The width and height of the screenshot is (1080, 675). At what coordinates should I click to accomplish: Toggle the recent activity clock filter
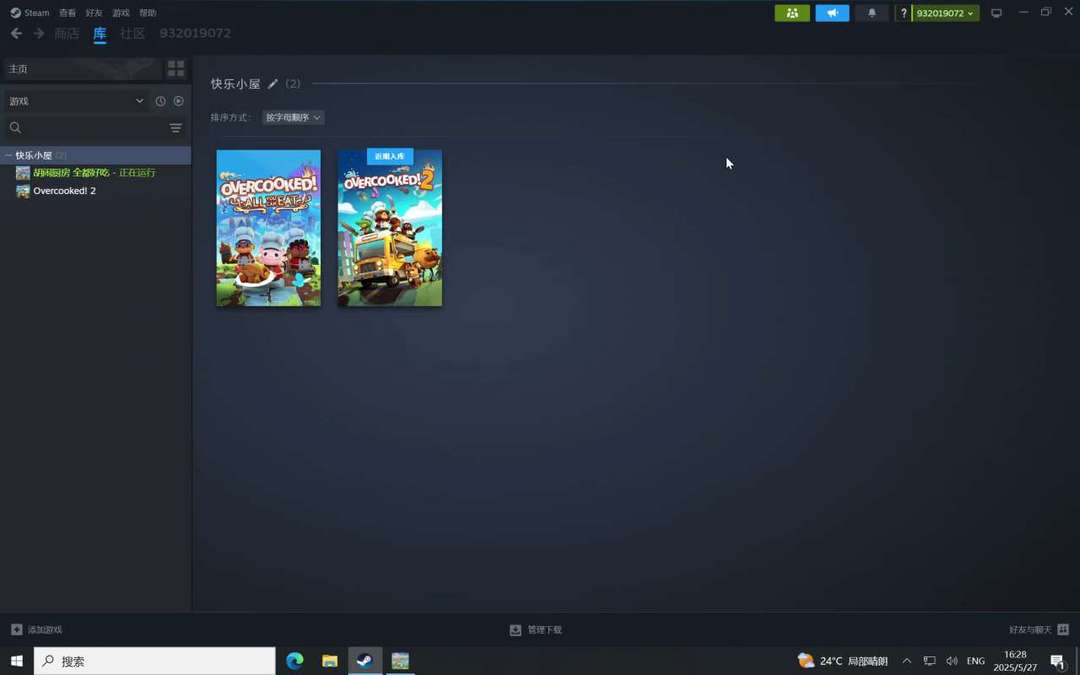[160, 101]
